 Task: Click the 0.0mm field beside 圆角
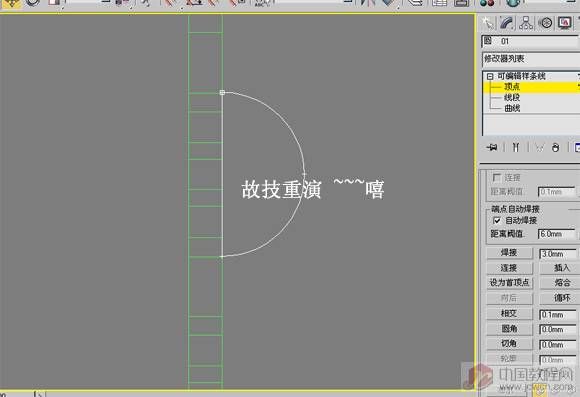point(558,330)
